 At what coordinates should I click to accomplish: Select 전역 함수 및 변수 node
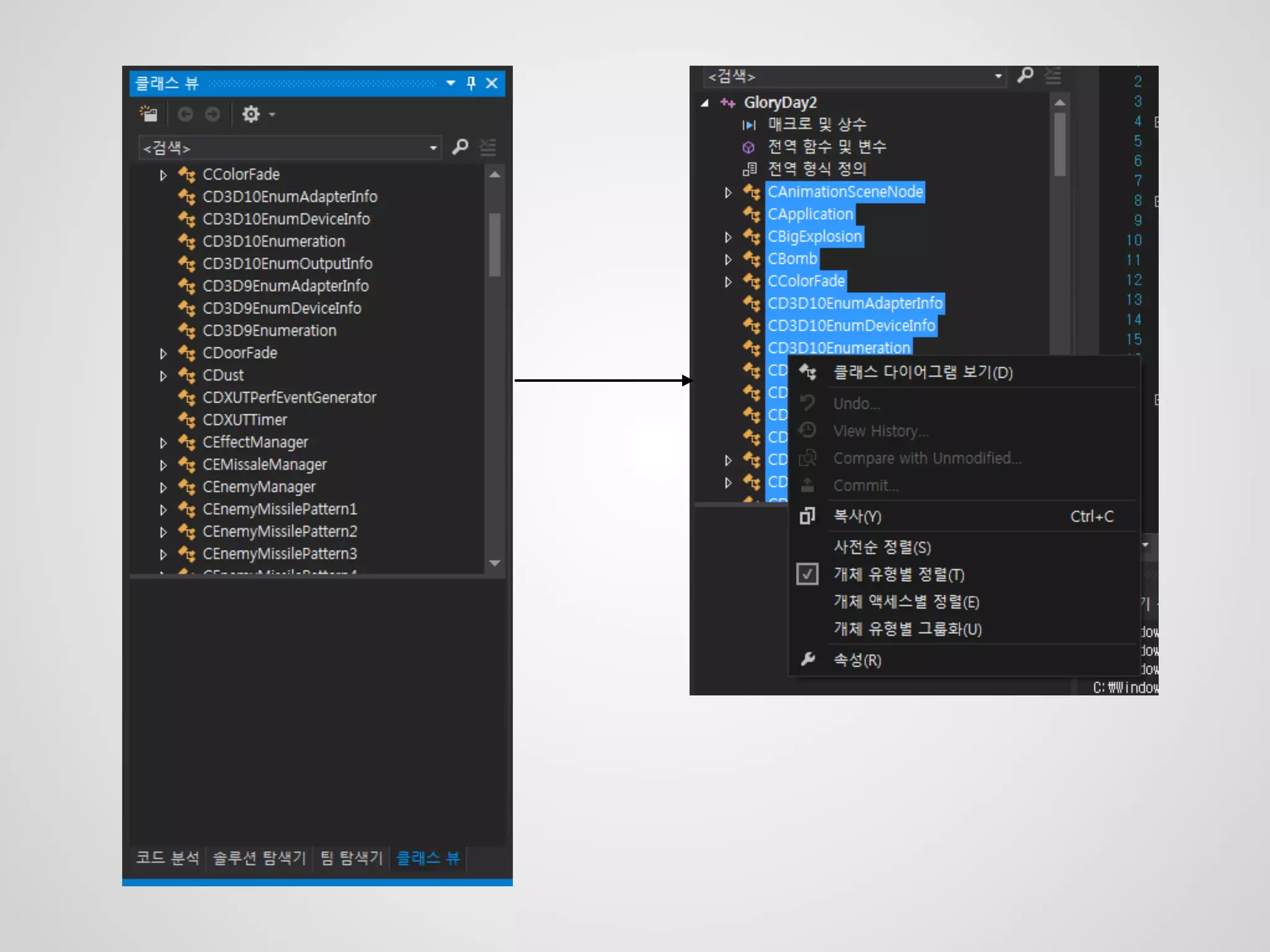pyautogui.click(x=827, y=147)
